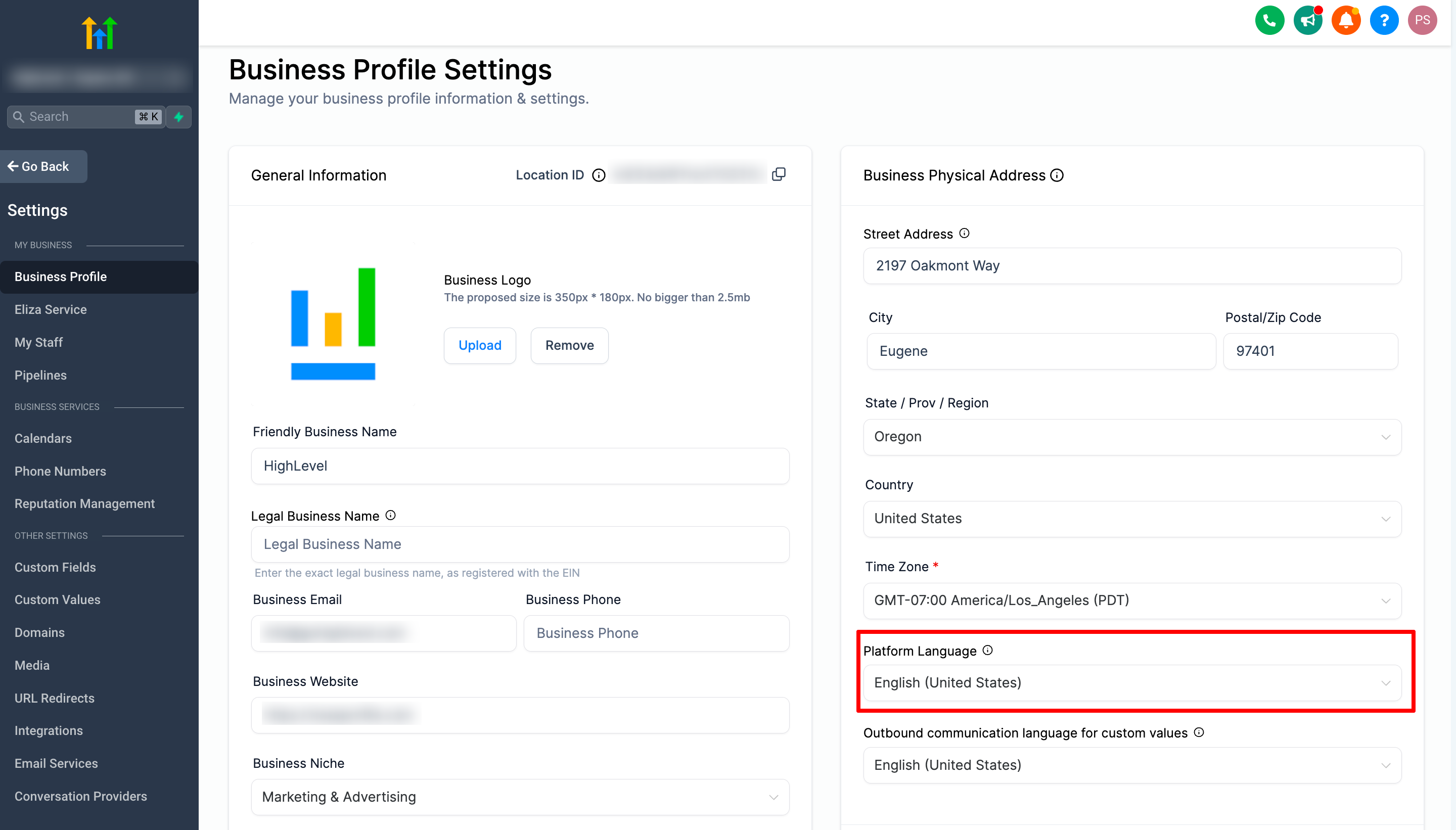Image resolution: width=1456 pixels, height=830 pixels.
Task: Click the business logo image preview
Action: coord(333,324)
